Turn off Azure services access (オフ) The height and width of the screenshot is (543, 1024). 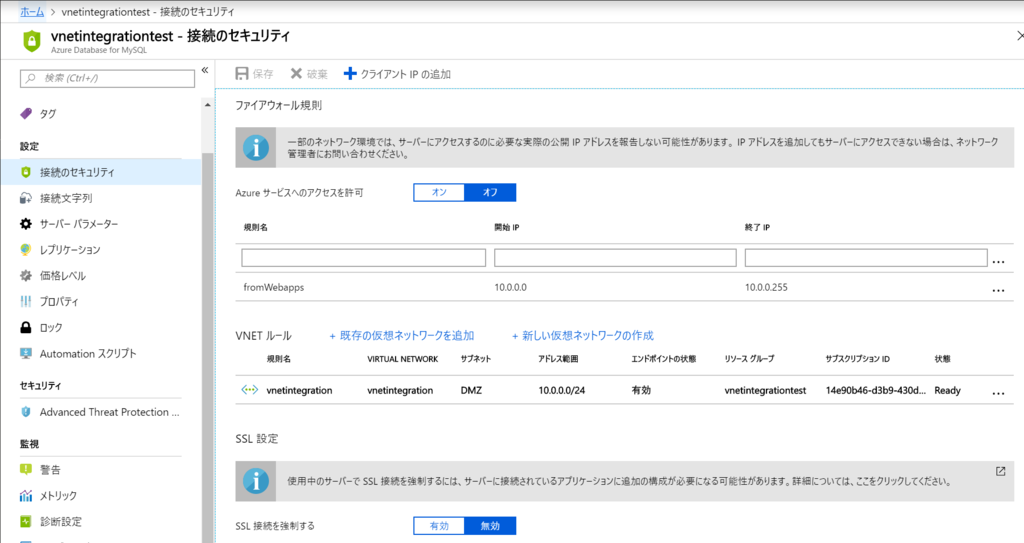point(490,192)
